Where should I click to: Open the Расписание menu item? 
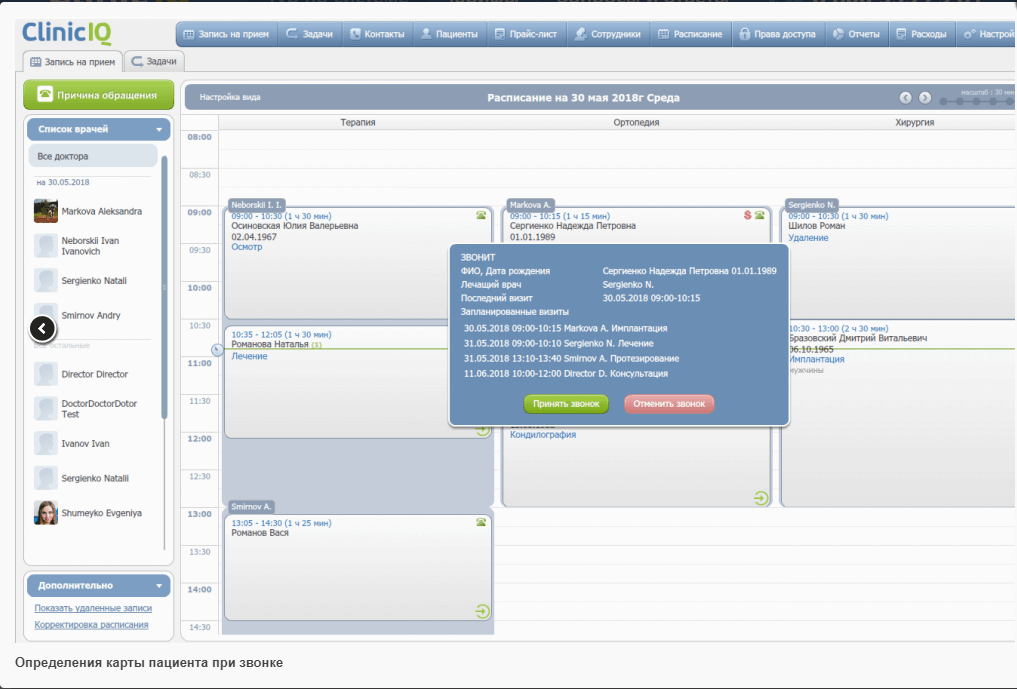[x=690, y=34]
